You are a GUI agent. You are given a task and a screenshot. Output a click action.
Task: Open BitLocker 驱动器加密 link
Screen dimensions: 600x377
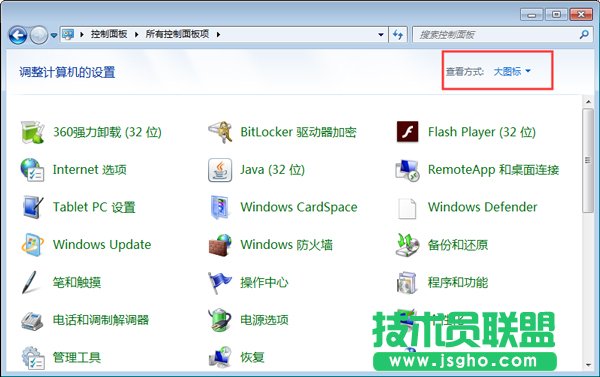(298, 132)
